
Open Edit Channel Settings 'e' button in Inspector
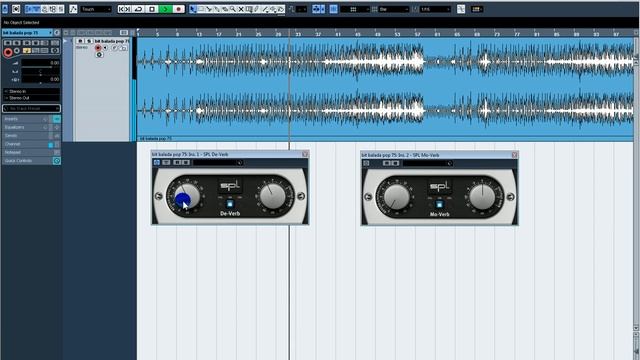pos(57,33)
